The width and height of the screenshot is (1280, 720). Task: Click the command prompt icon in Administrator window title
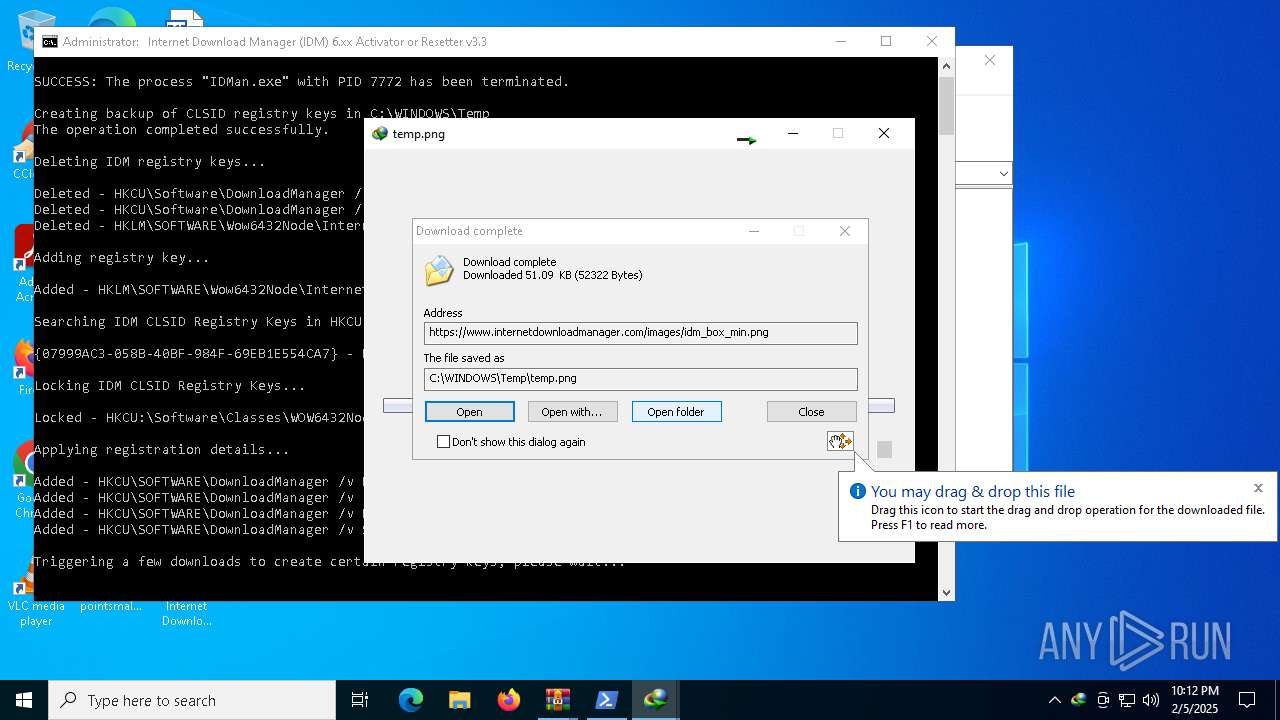(x=49, y=42)
